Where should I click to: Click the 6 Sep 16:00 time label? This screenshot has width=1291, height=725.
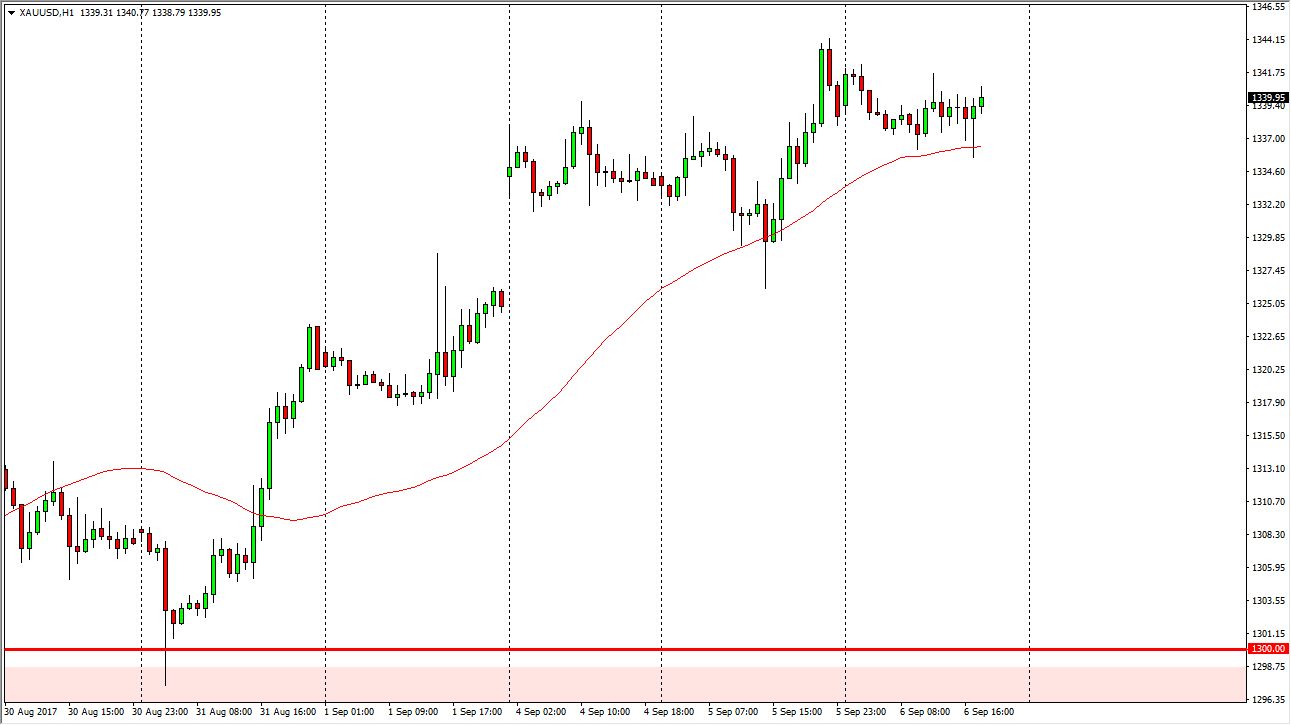point(988,712)
